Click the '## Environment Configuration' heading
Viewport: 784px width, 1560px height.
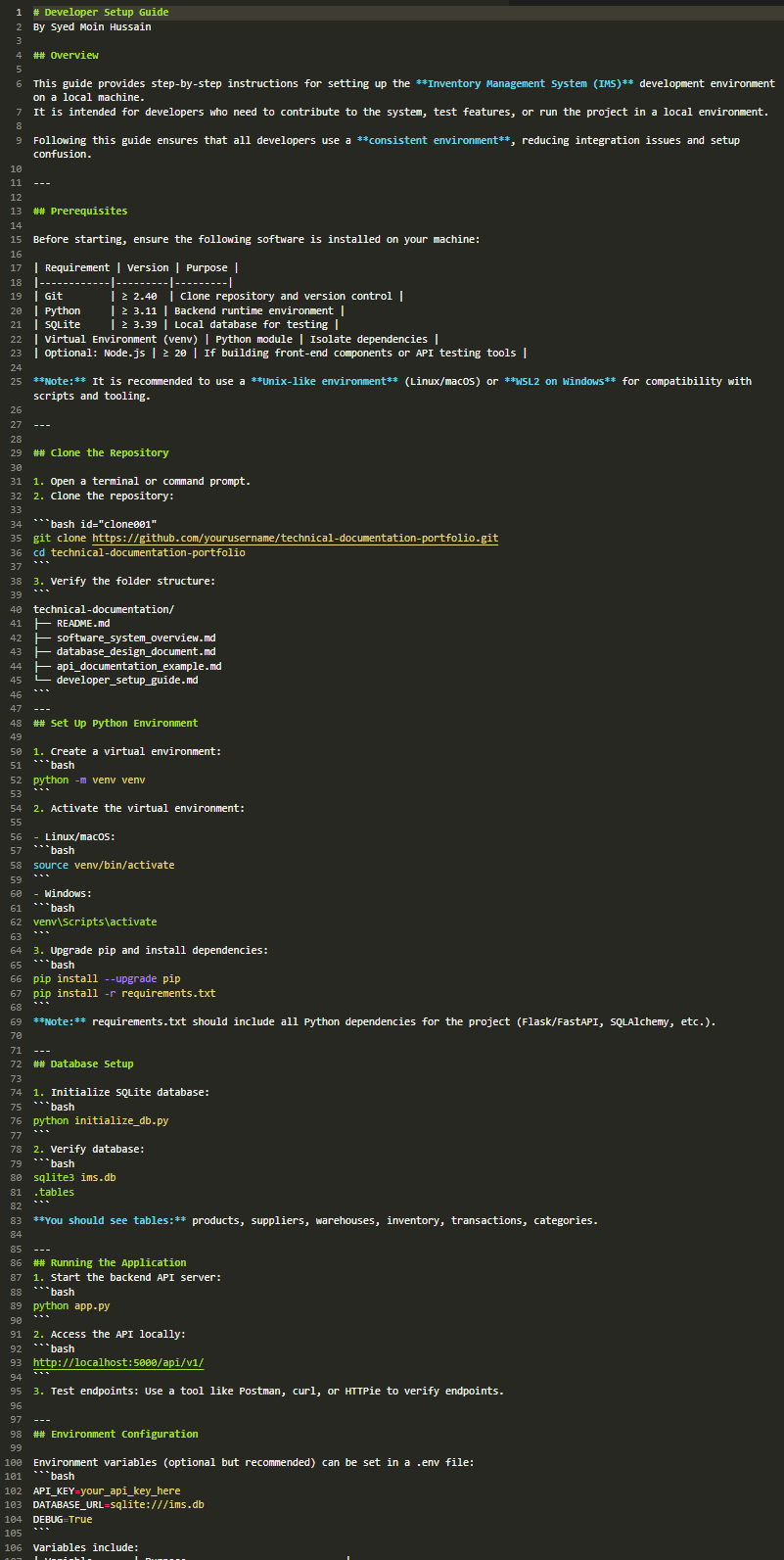115,1434
